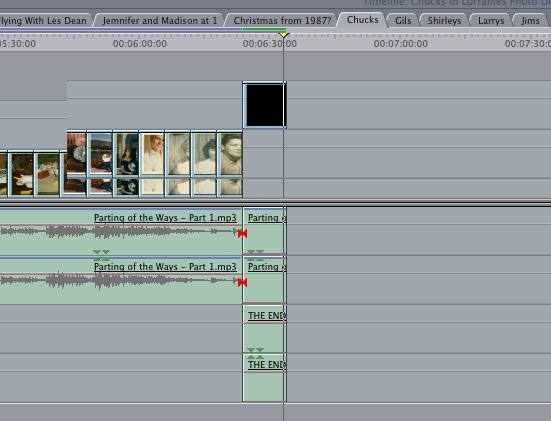Select the red floral photo clip
The width and height of the screenshot is (551, 421).
(77, 163)
